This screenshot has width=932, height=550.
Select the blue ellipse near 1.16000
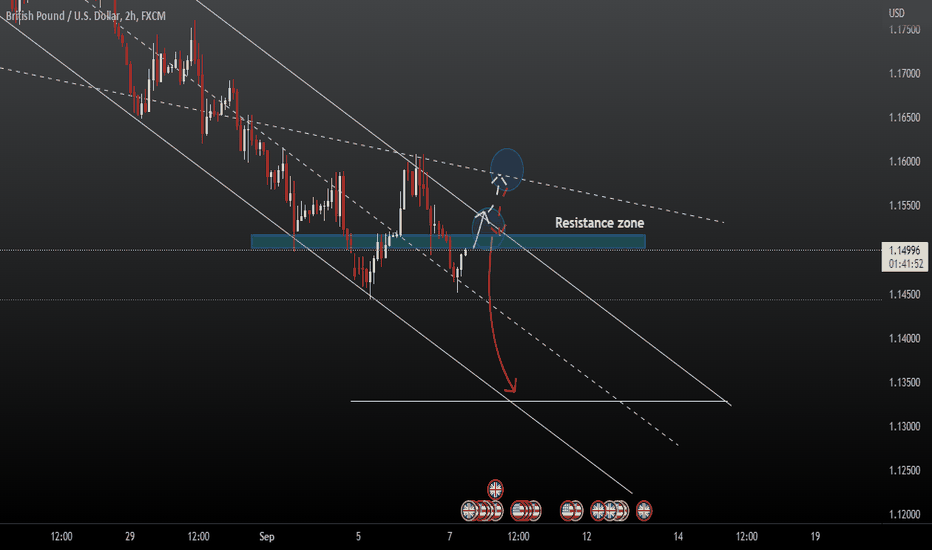point(507,169)
